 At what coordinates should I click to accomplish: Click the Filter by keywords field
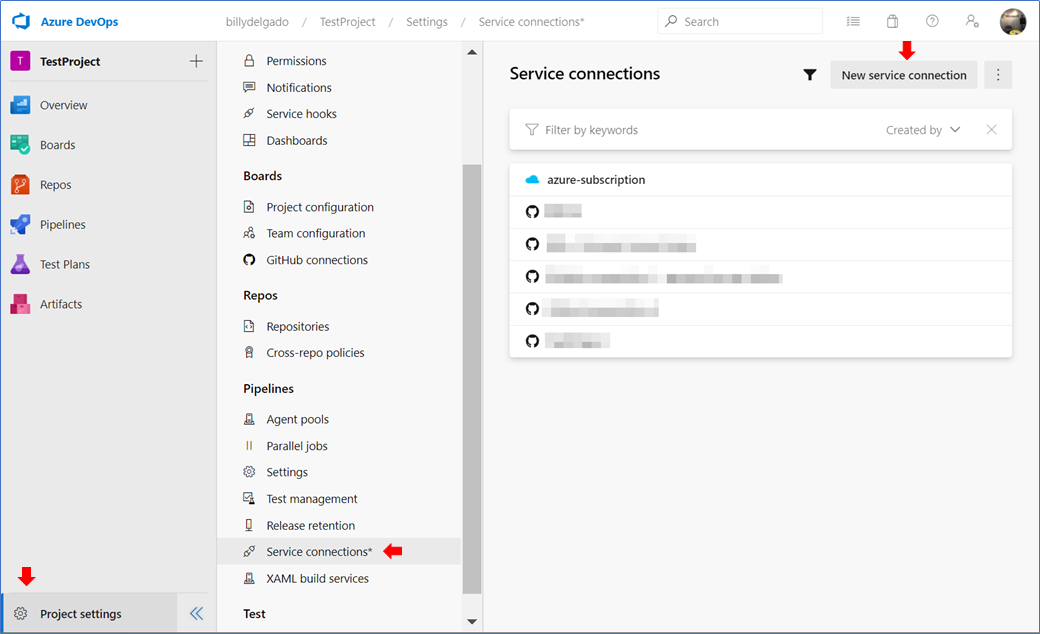coord(696,130)
